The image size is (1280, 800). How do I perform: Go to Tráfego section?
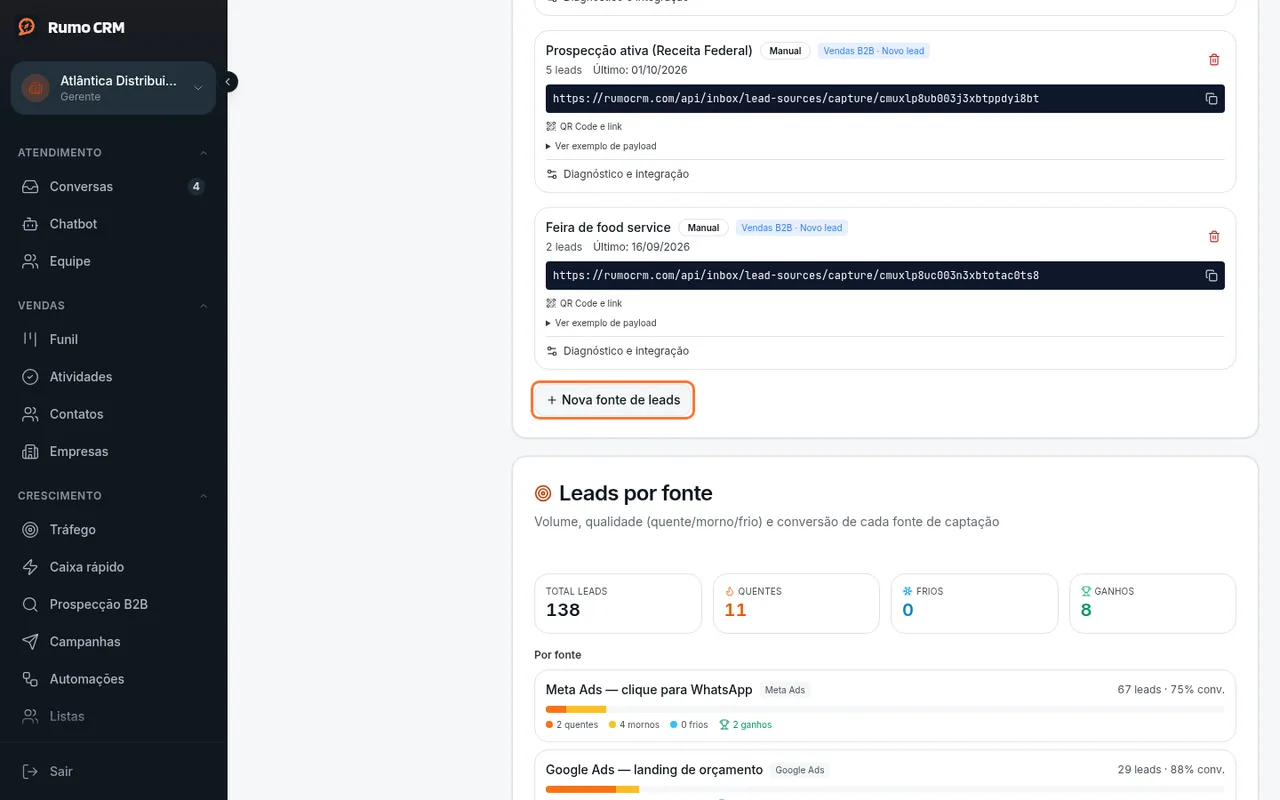click(113, 529)
